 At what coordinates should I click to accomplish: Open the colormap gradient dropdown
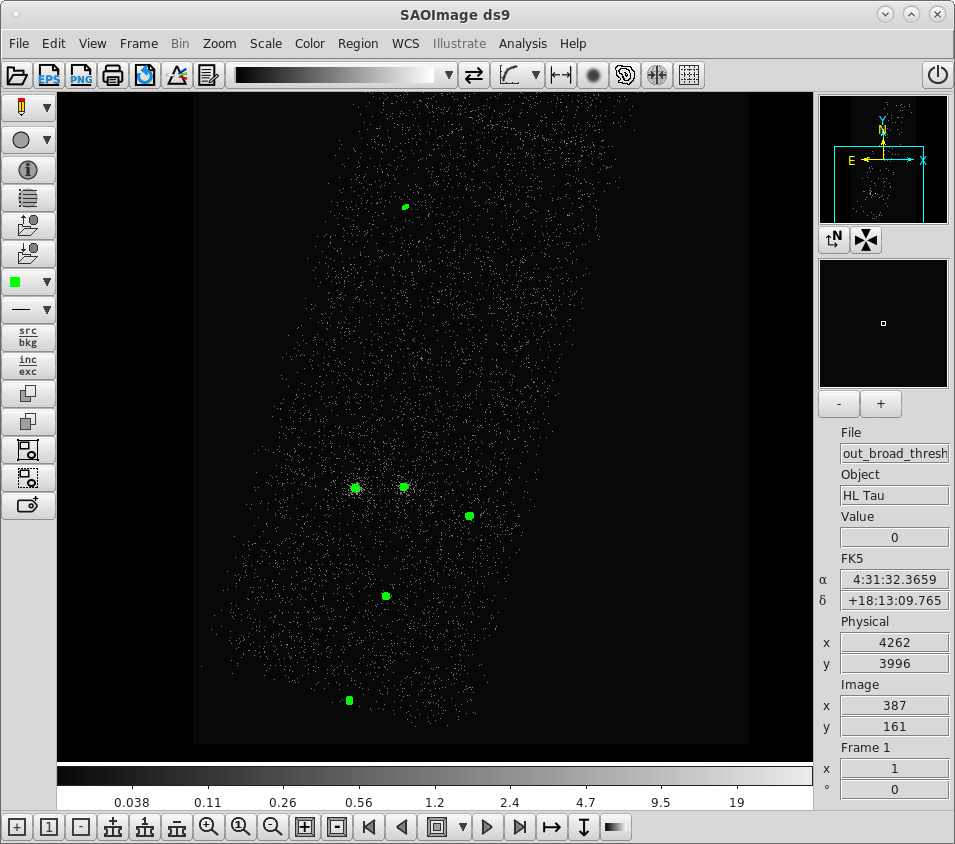449,75
